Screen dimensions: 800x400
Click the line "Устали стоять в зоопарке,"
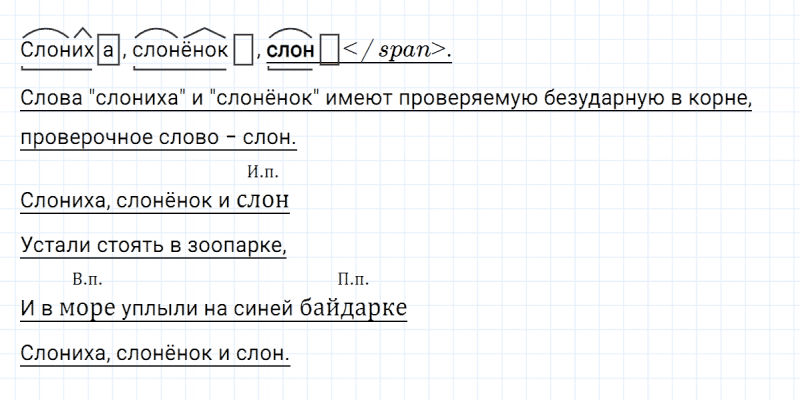point(153,244)
